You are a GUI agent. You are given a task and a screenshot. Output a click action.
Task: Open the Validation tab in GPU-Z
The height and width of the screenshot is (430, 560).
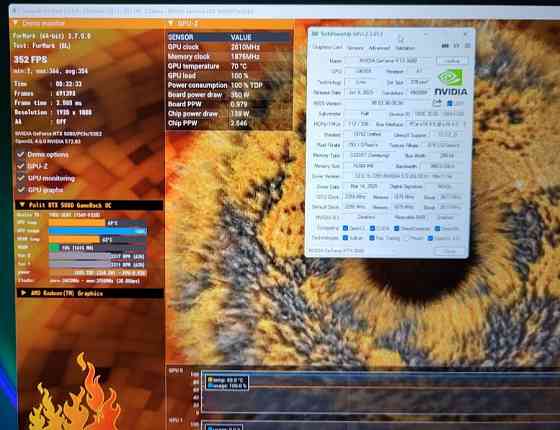[x=405, y=48]
